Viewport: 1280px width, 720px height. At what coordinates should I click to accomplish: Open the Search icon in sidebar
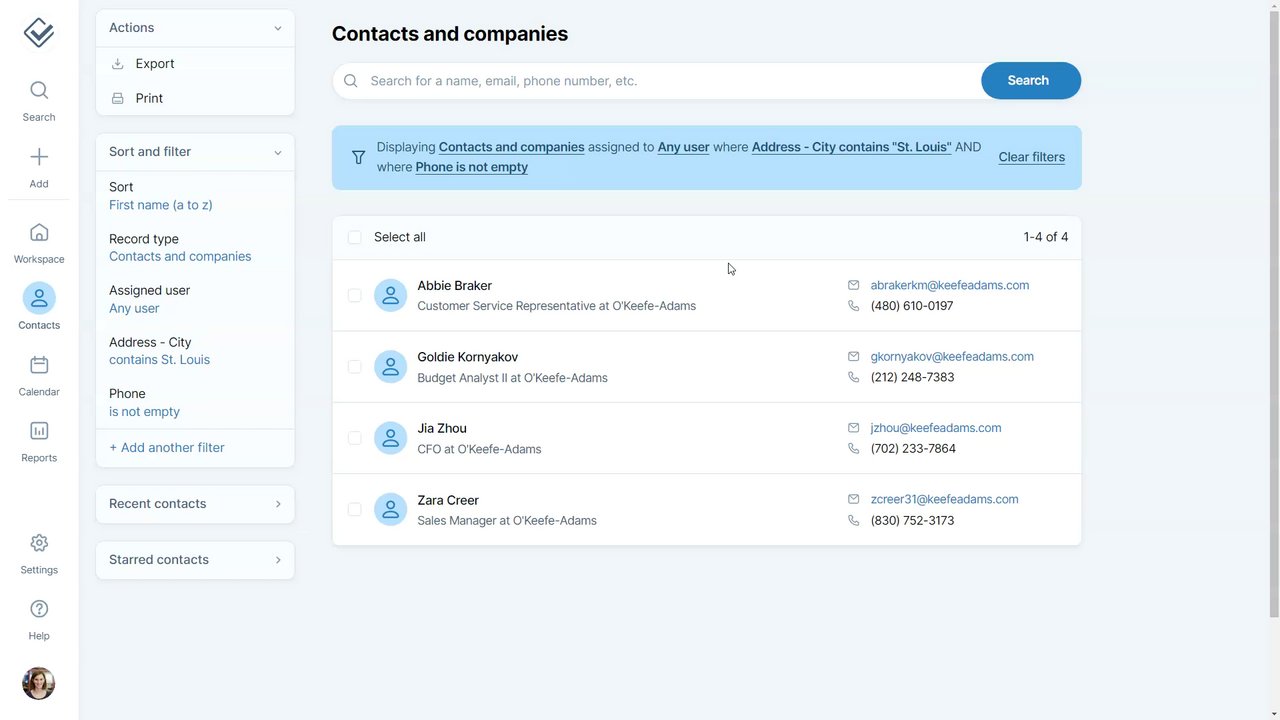click(x=39, y=91)
